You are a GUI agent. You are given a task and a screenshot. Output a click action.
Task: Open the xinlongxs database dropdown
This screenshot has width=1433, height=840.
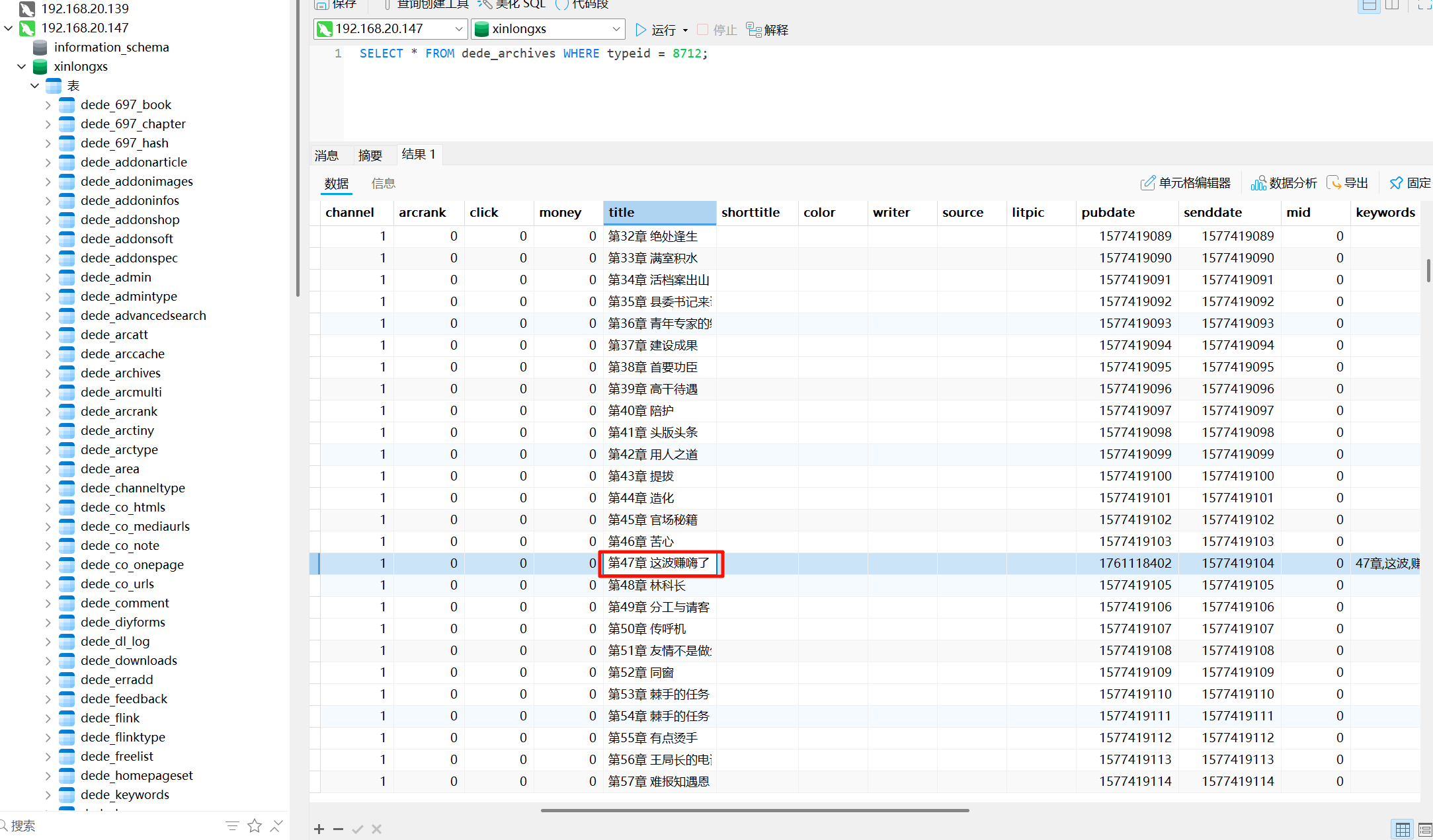(616, 29)
